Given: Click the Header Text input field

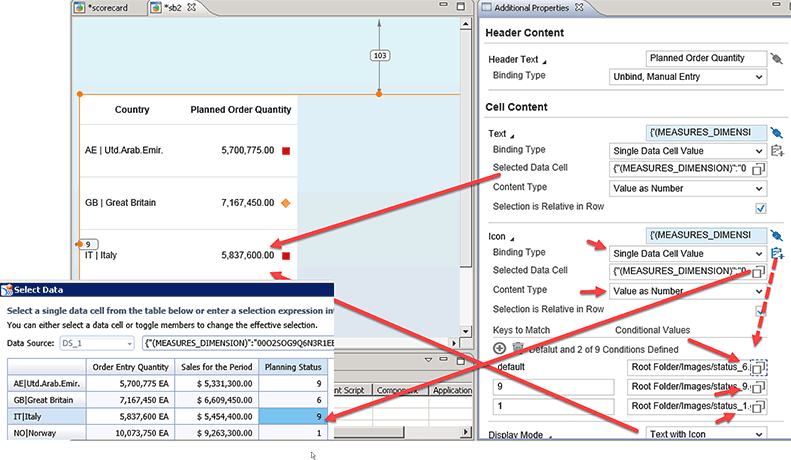Looking at the screenshot, I should [705, 58].
